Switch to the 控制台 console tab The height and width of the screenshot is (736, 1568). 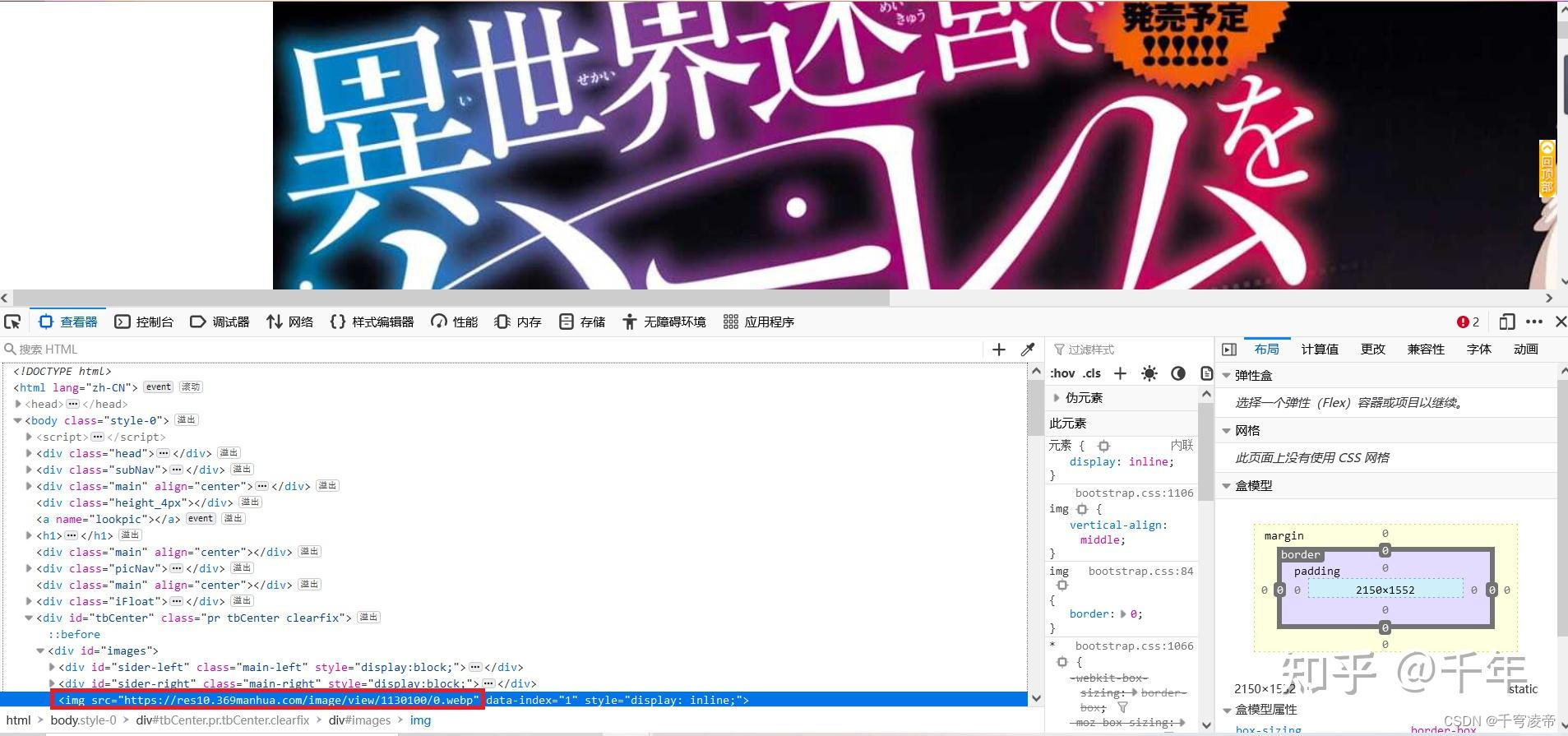tap(144, 322)
